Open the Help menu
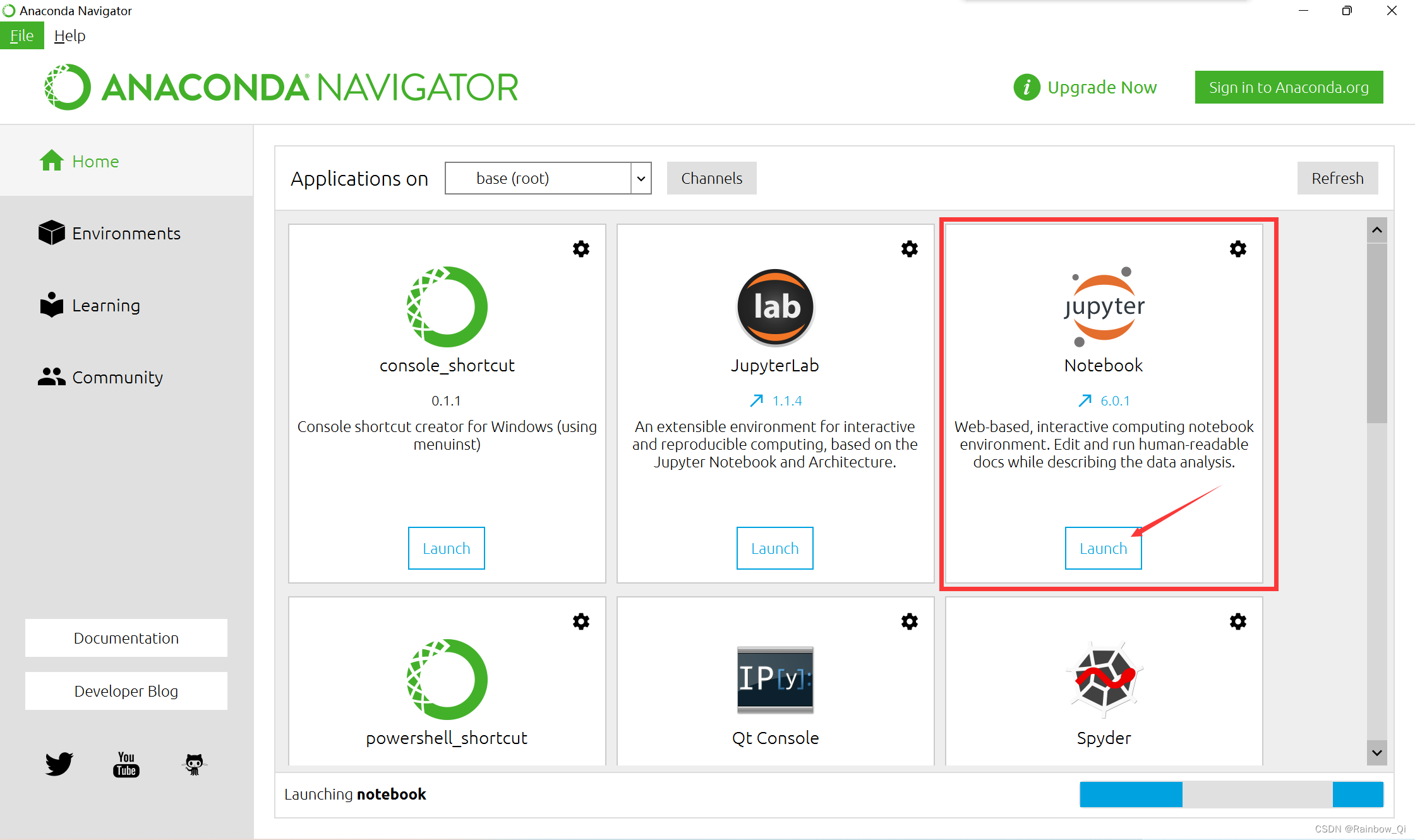1415x840 pixels. click(69, 35)
